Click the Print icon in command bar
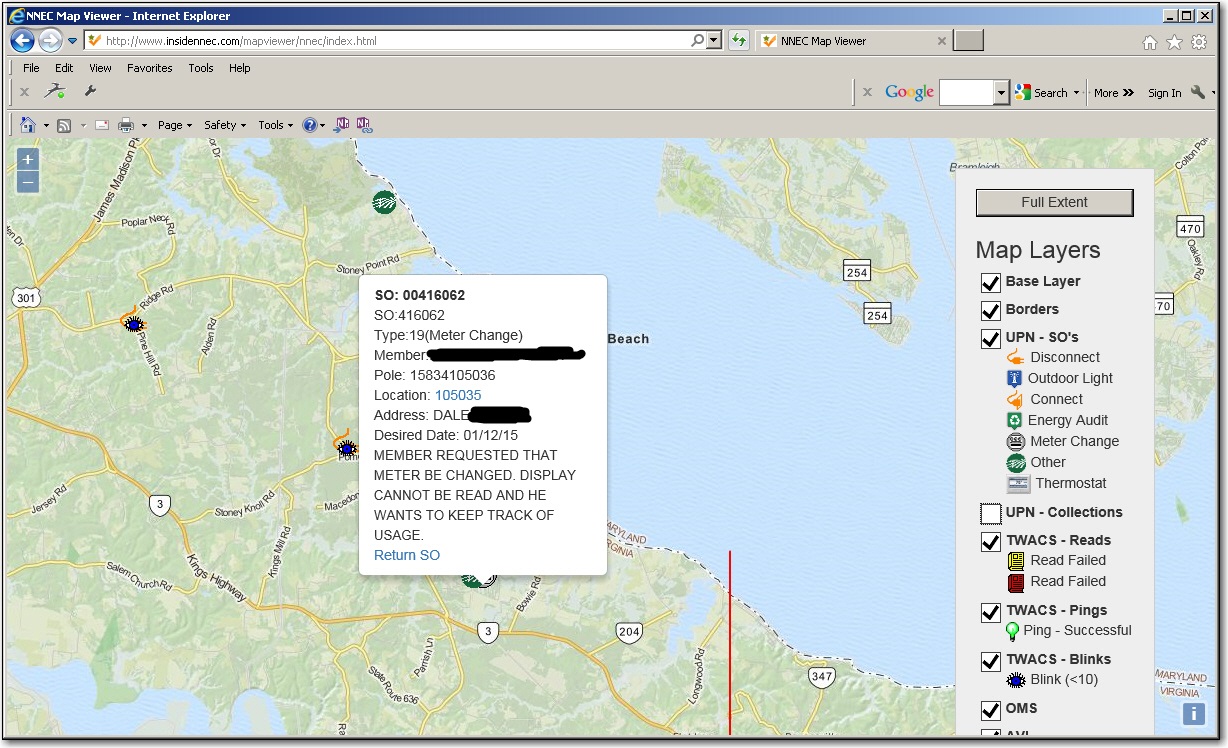The height and width of the screenshot is (748, 1228). pos(126,125)
